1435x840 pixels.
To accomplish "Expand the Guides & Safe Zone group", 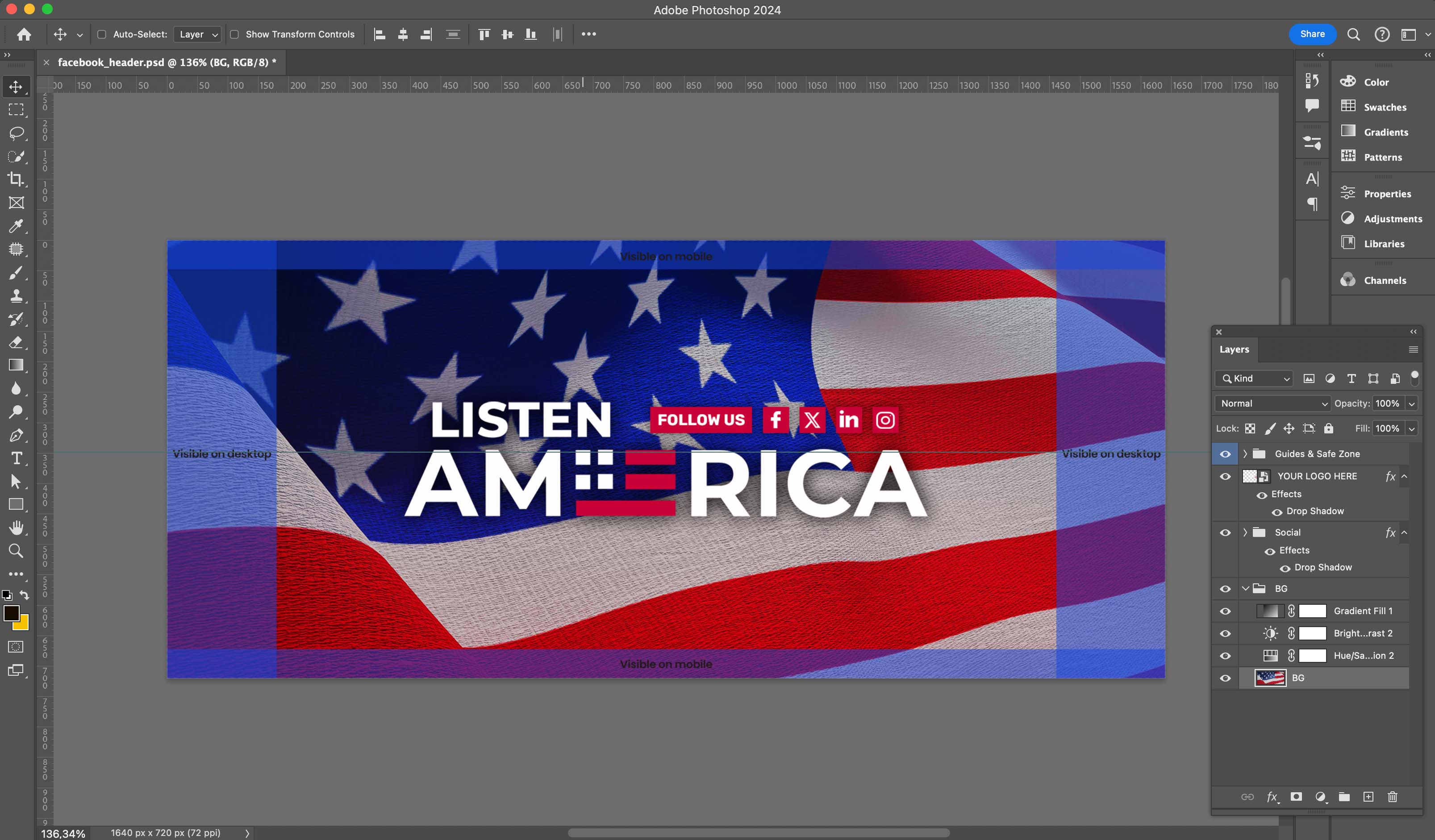I will [1245, 453].
